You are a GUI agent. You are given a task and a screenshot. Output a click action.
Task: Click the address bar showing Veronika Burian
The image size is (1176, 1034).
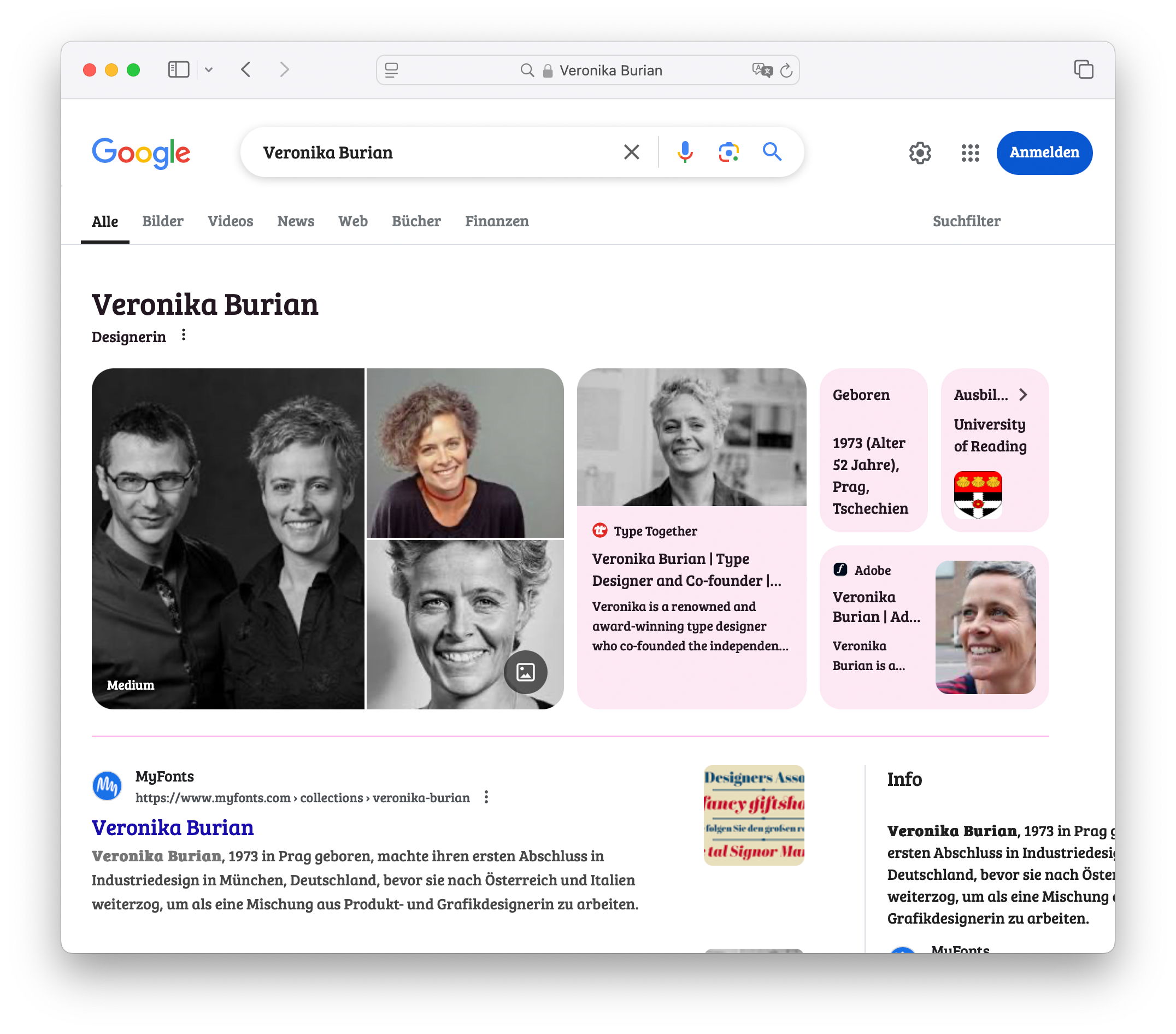[x=588, y=70]
